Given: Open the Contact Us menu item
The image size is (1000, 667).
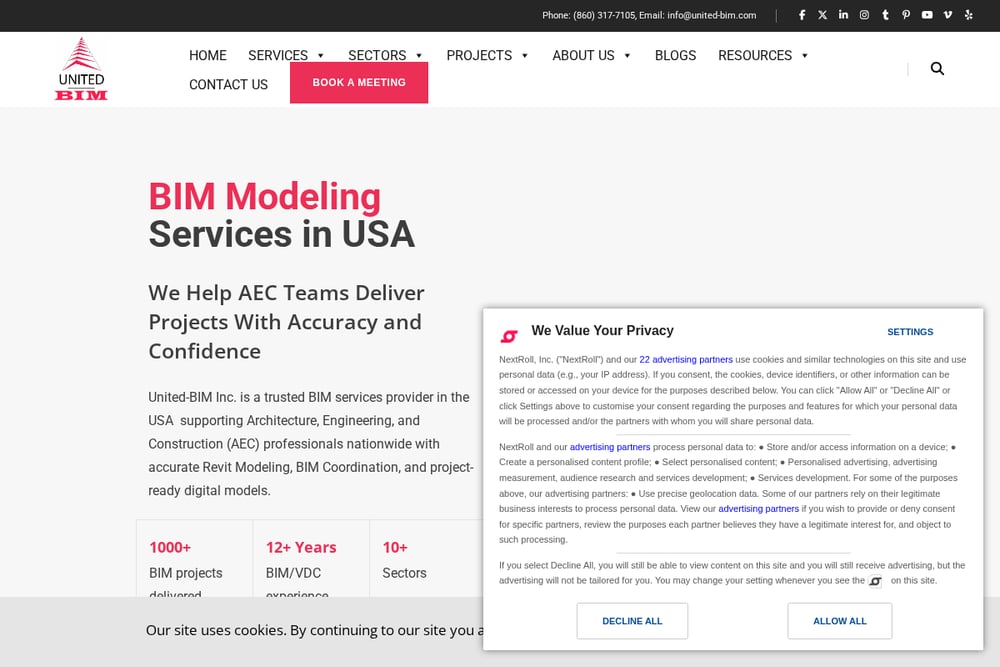Looking at the screenshot, I should [x=228, y=84].
